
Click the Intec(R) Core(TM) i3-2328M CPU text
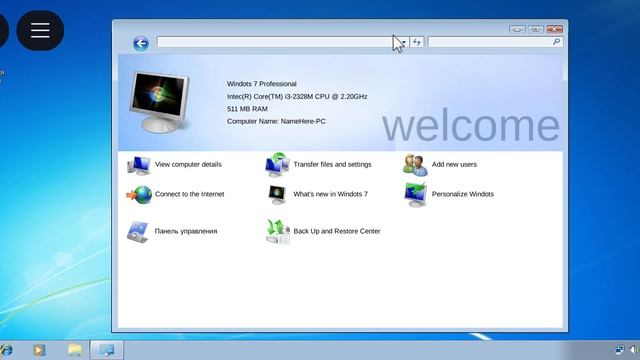[x=297, y=97]
